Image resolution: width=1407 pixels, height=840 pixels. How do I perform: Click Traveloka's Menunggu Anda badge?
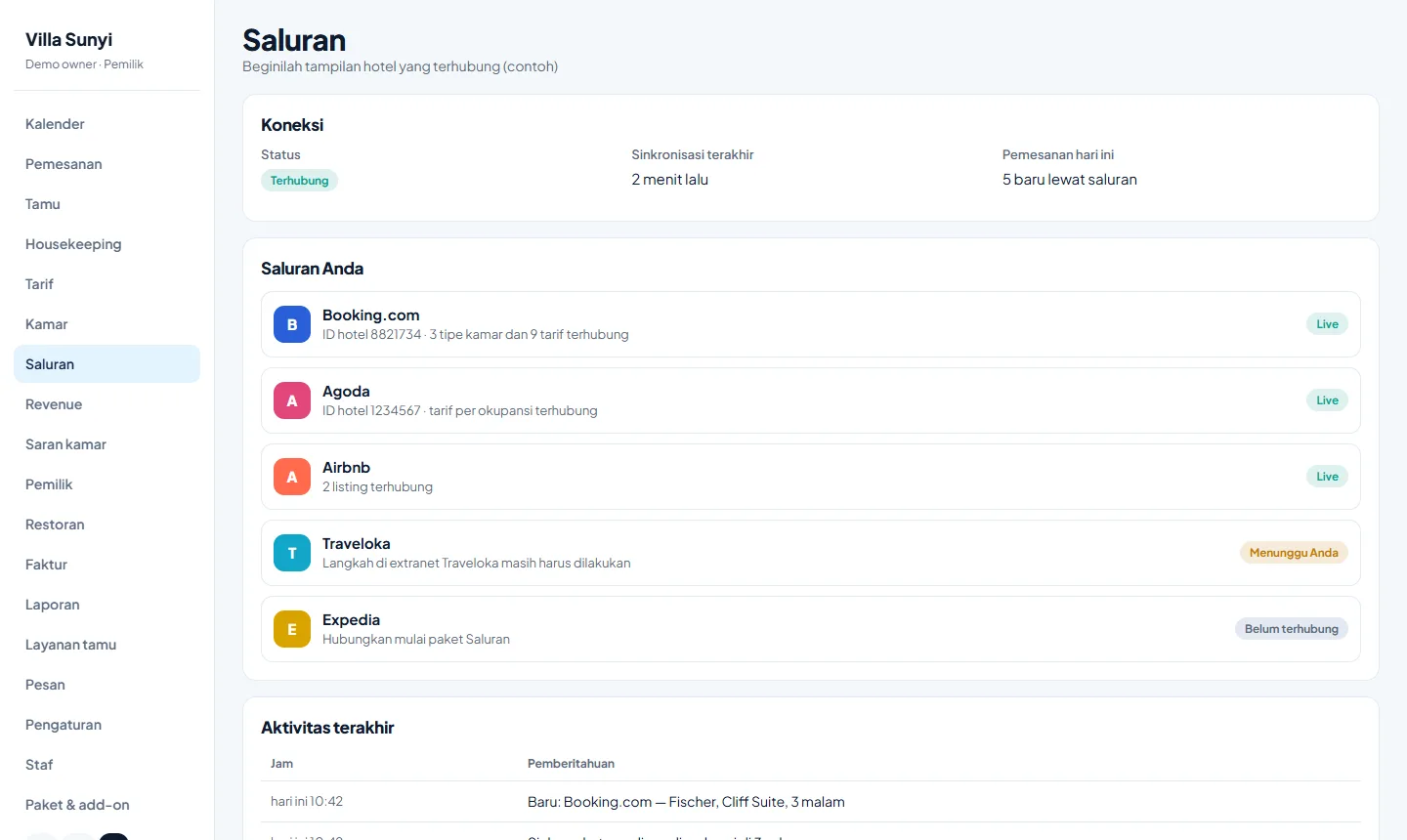coord(1294,553)
